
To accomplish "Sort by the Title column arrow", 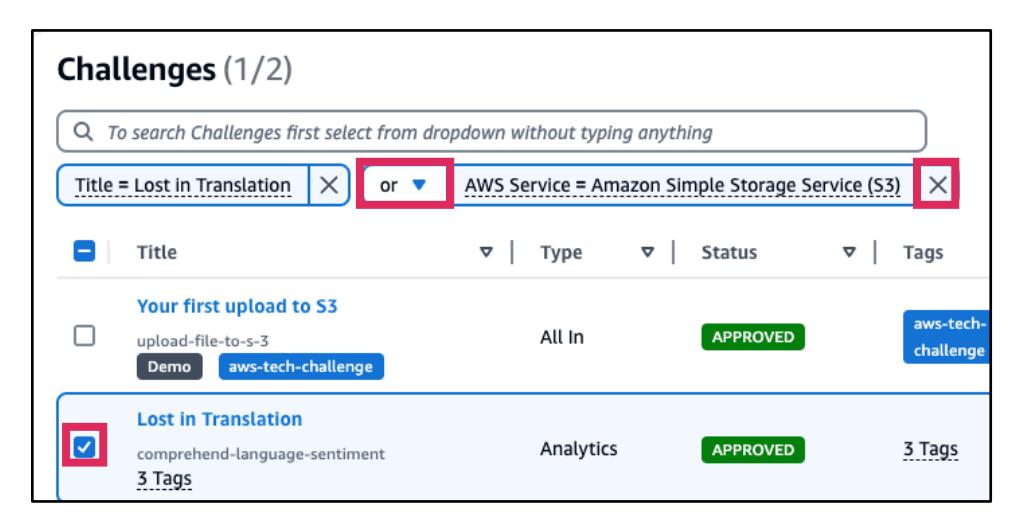I will [487, 254].
